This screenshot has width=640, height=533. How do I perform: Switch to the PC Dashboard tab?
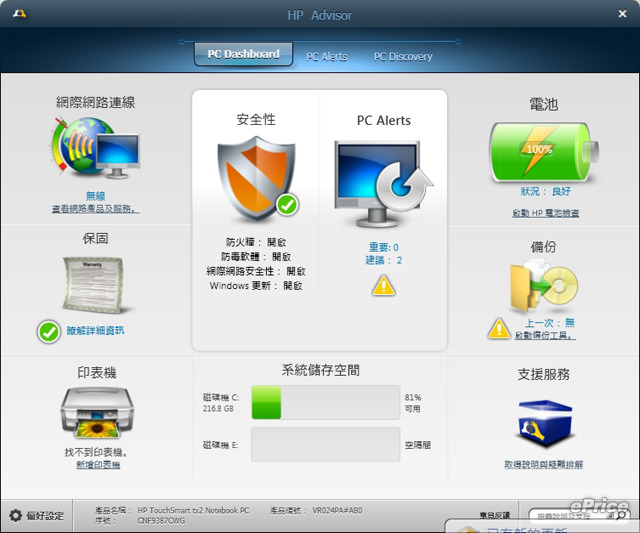coord(243,54)
